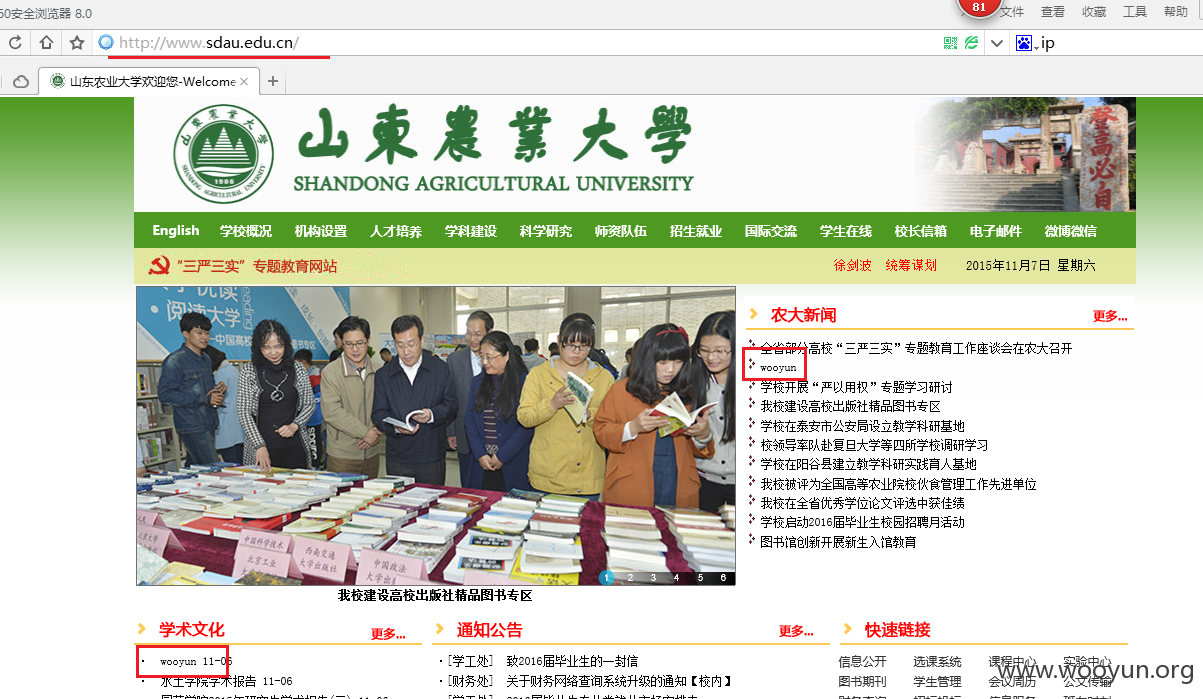The height and width of the screenshot is (699, 1203).
Task: Open 机构设置 in the navigation bar
Action: pos(321,231)
